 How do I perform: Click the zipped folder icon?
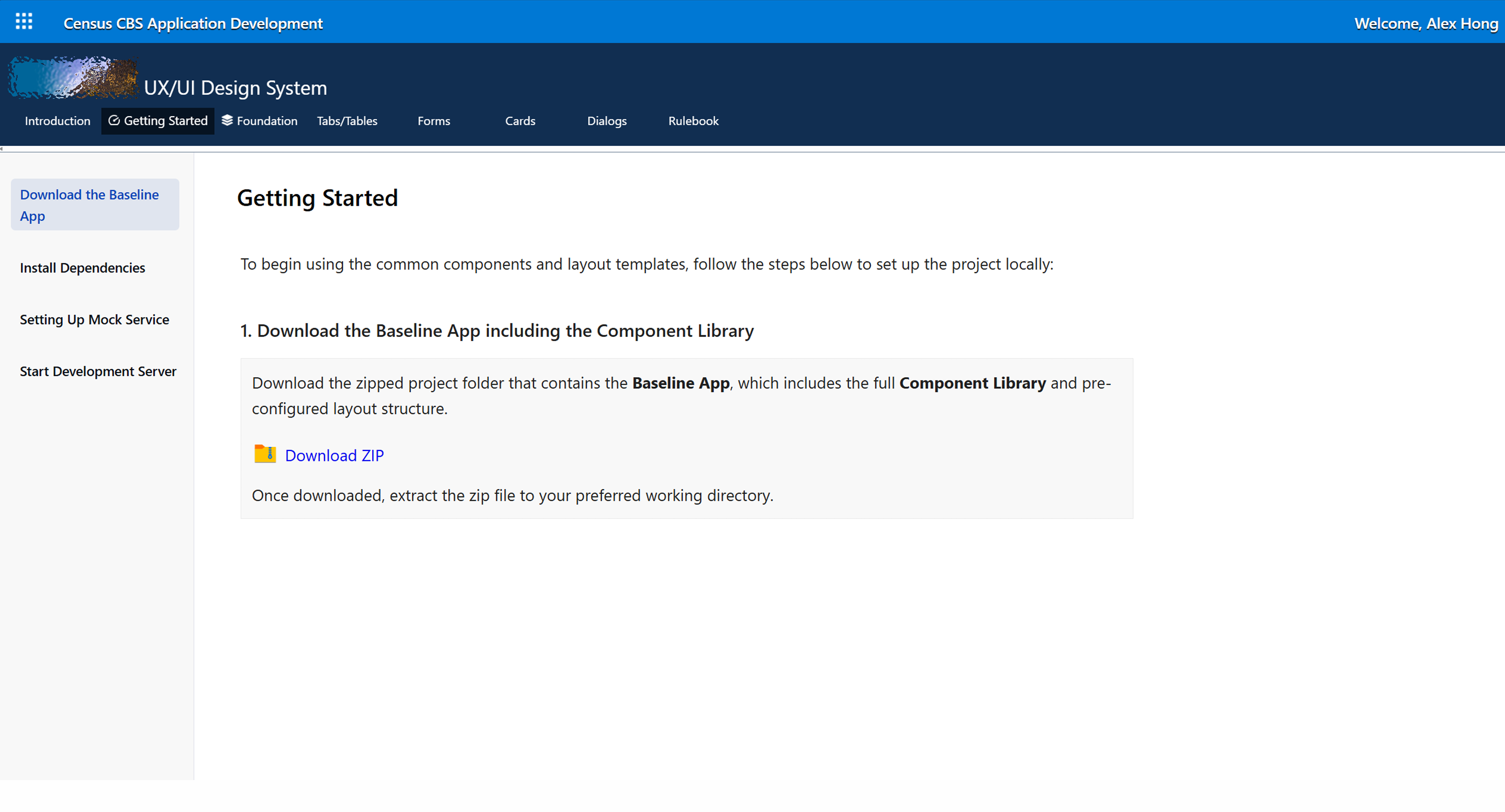265,454
